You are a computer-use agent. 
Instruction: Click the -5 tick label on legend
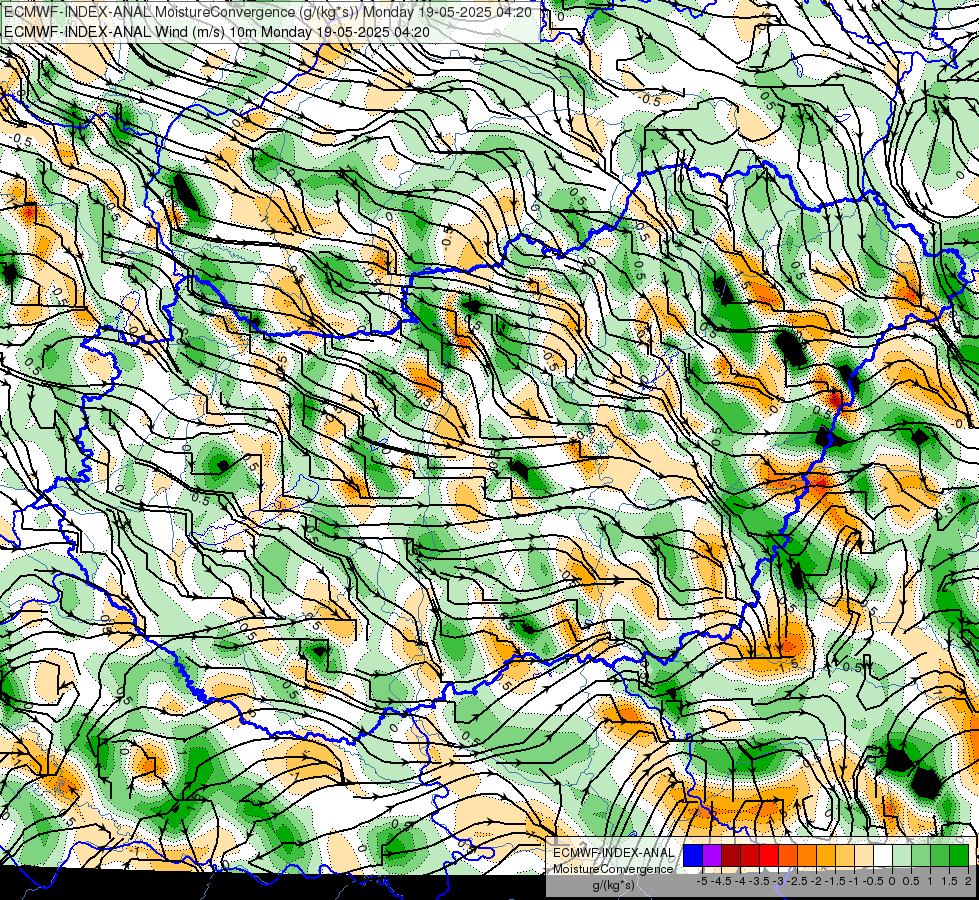(702, 881)
